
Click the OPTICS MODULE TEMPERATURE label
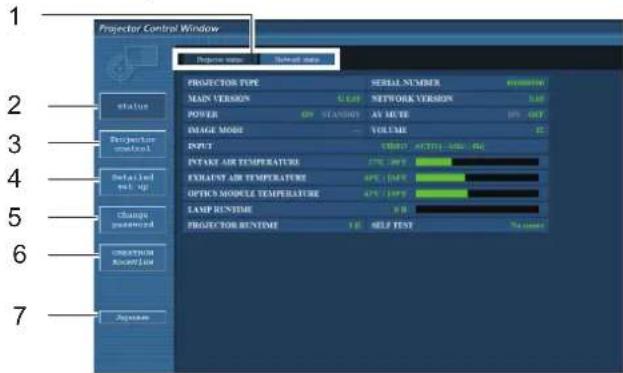(253, 193)
